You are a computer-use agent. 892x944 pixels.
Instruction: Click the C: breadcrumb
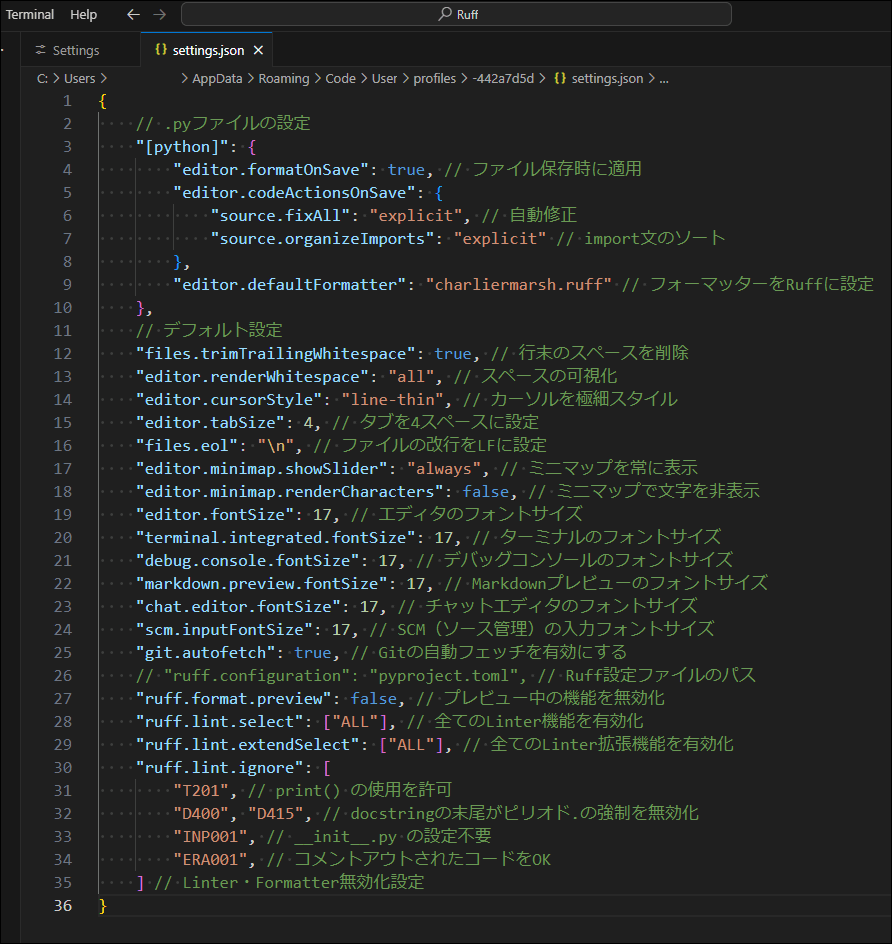(x=42, y=79)
